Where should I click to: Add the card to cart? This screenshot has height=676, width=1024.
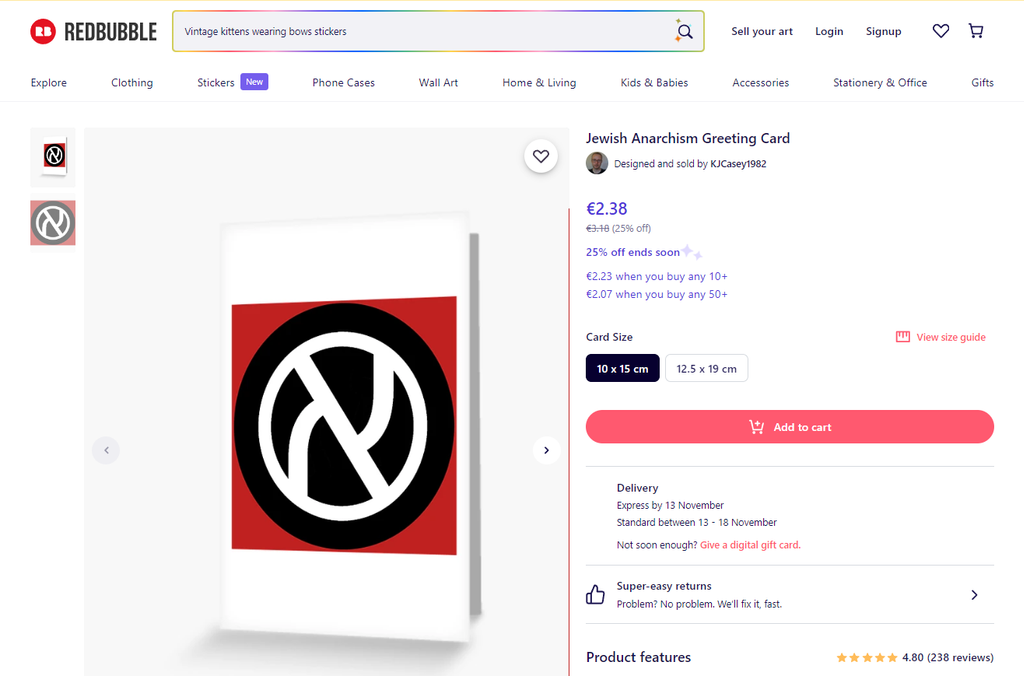[789, 427]
